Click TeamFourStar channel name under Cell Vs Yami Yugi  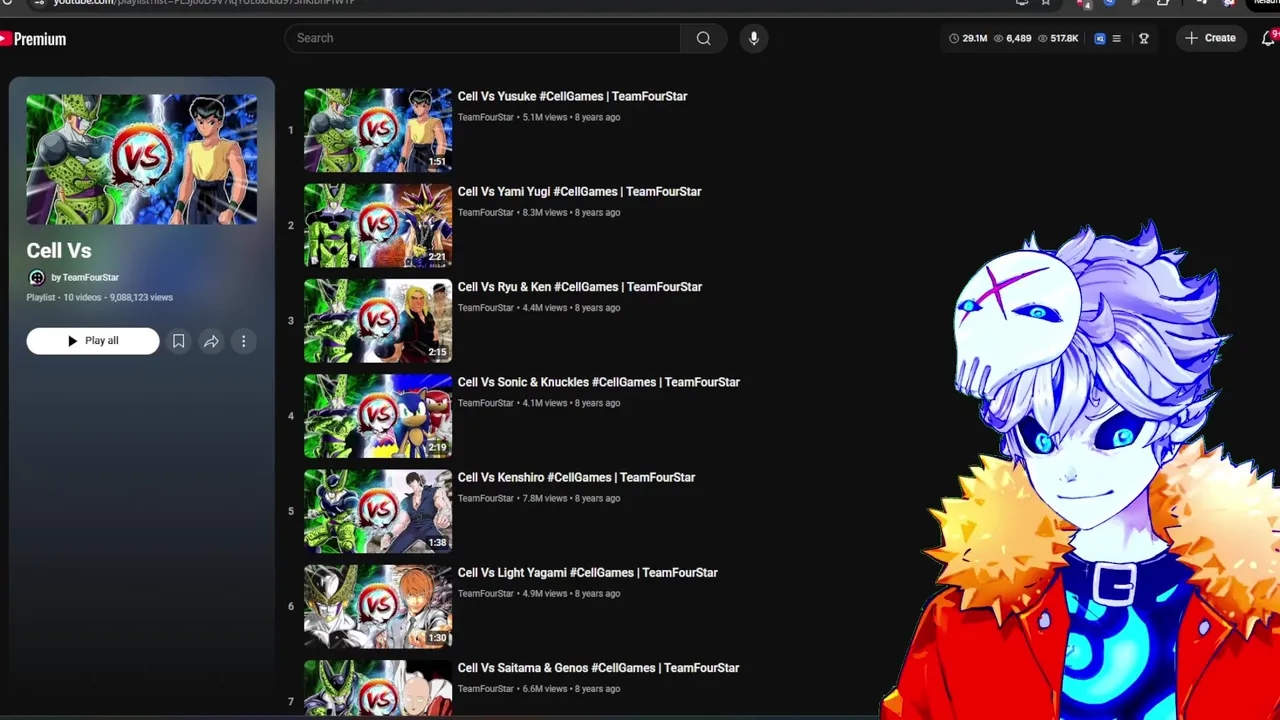pyautogui.click(x=485, y=212)
